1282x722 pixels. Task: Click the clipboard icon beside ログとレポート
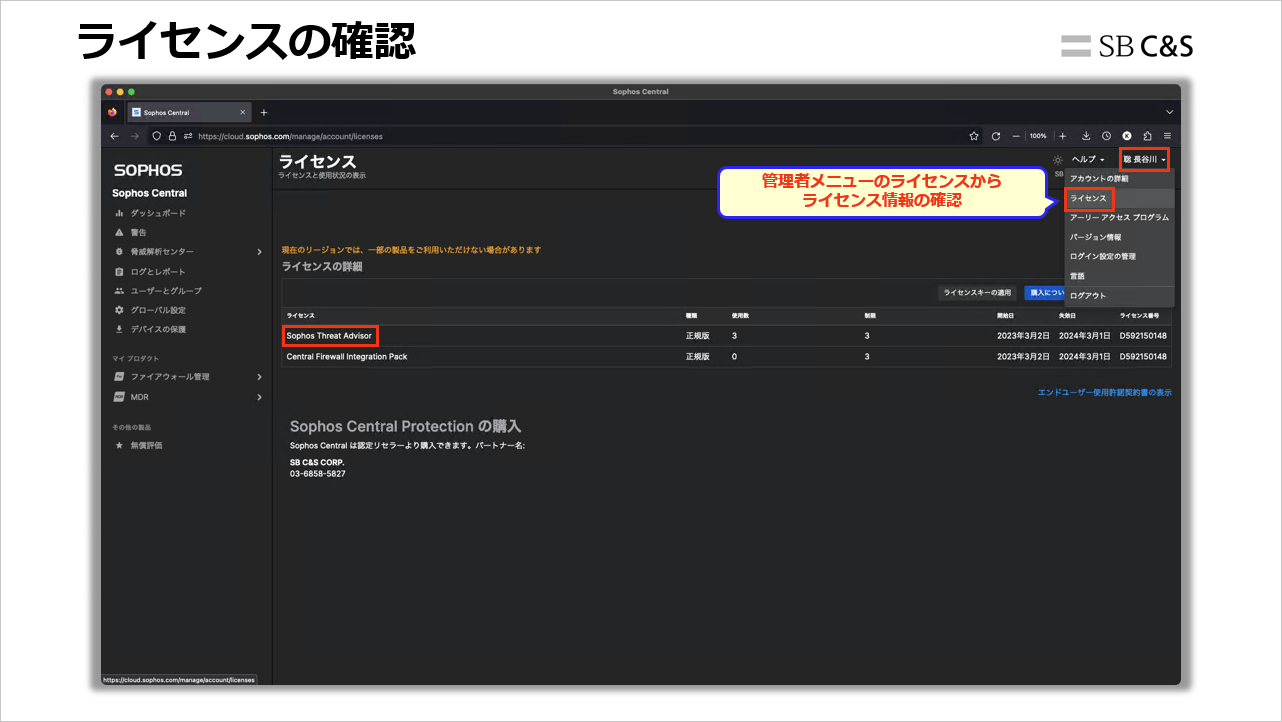click(119, 271)
